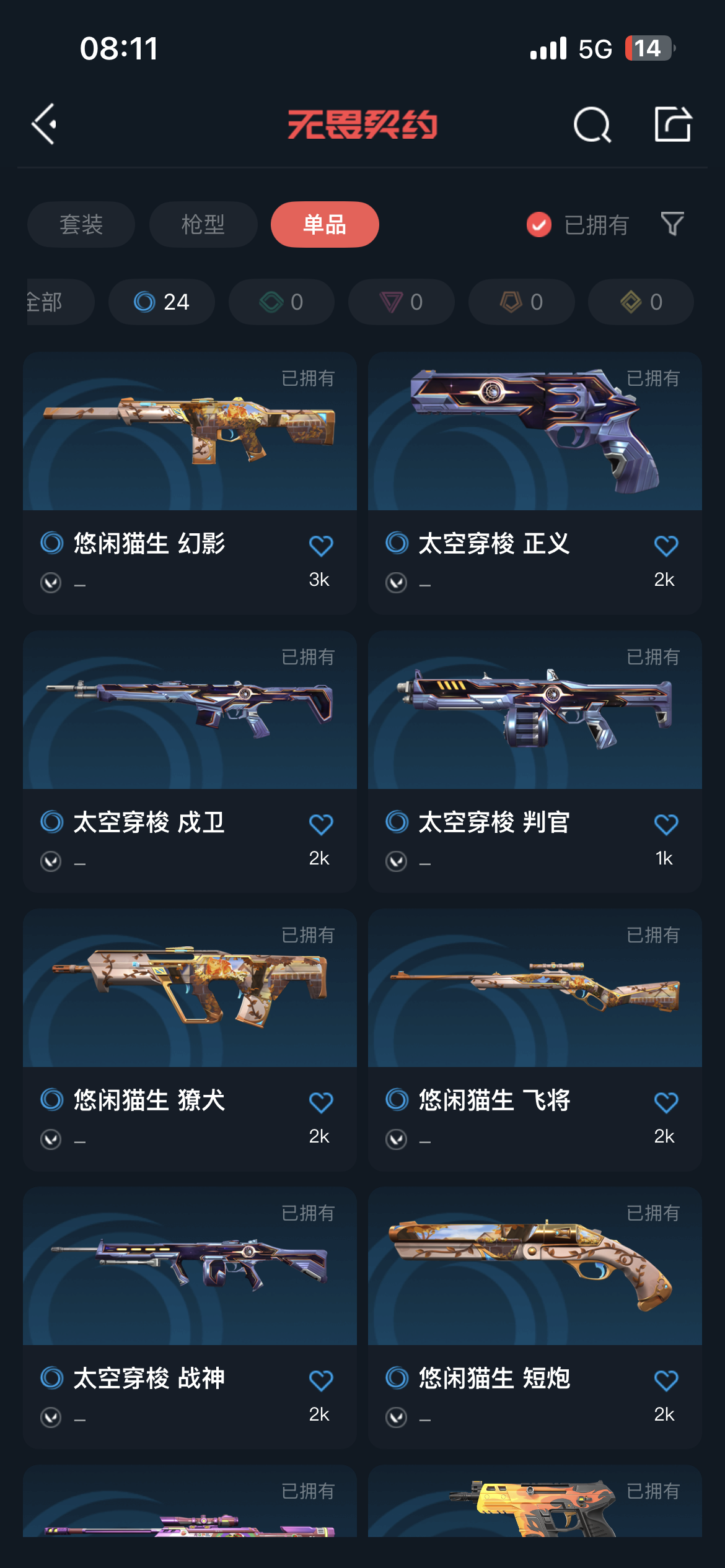
Task: Like the 太空穿梭 判官 skin heart
Action: [x=666, y=824]
